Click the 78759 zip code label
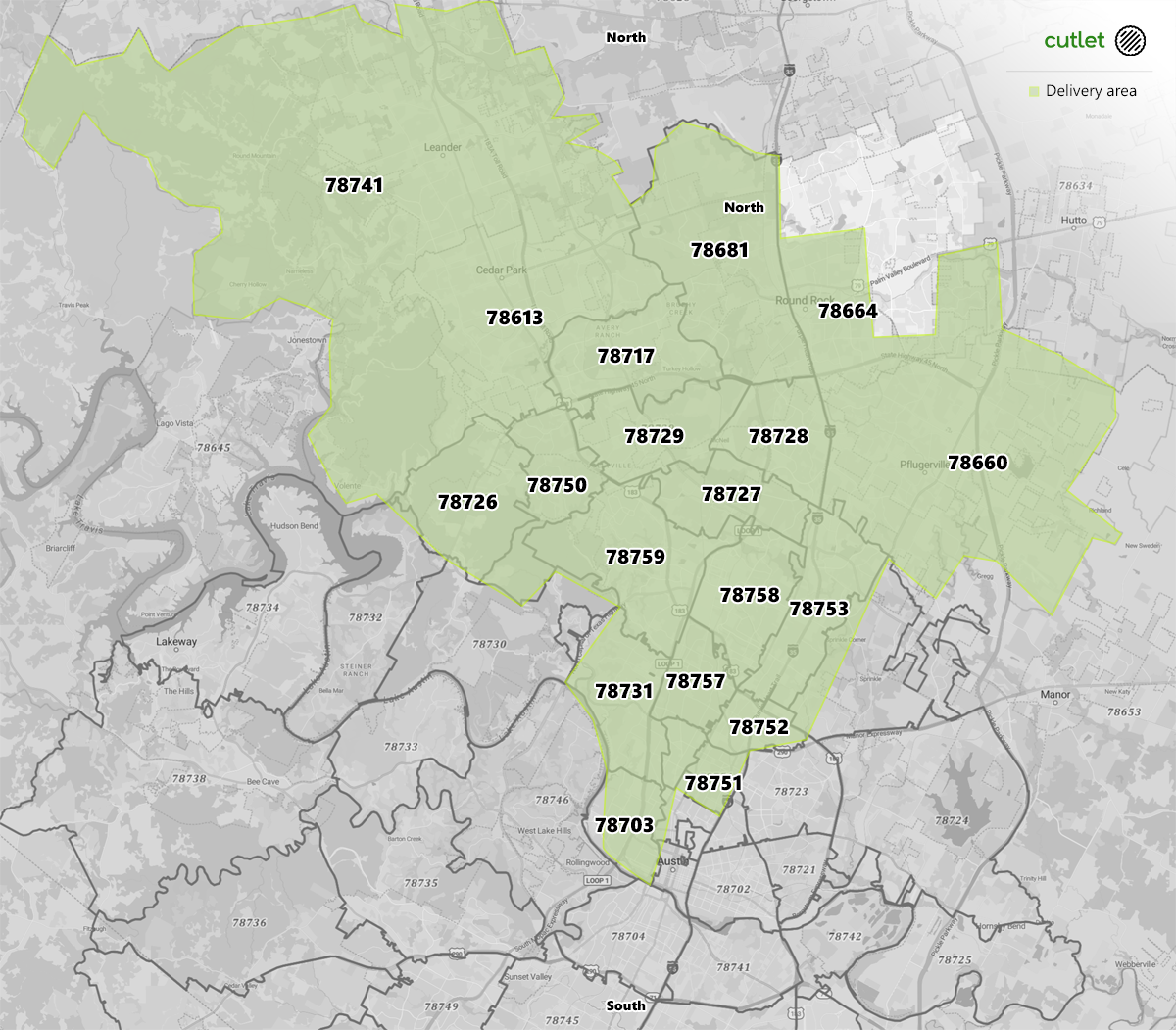This screenshot has height=1030, width=1176. tap(635, 557)
